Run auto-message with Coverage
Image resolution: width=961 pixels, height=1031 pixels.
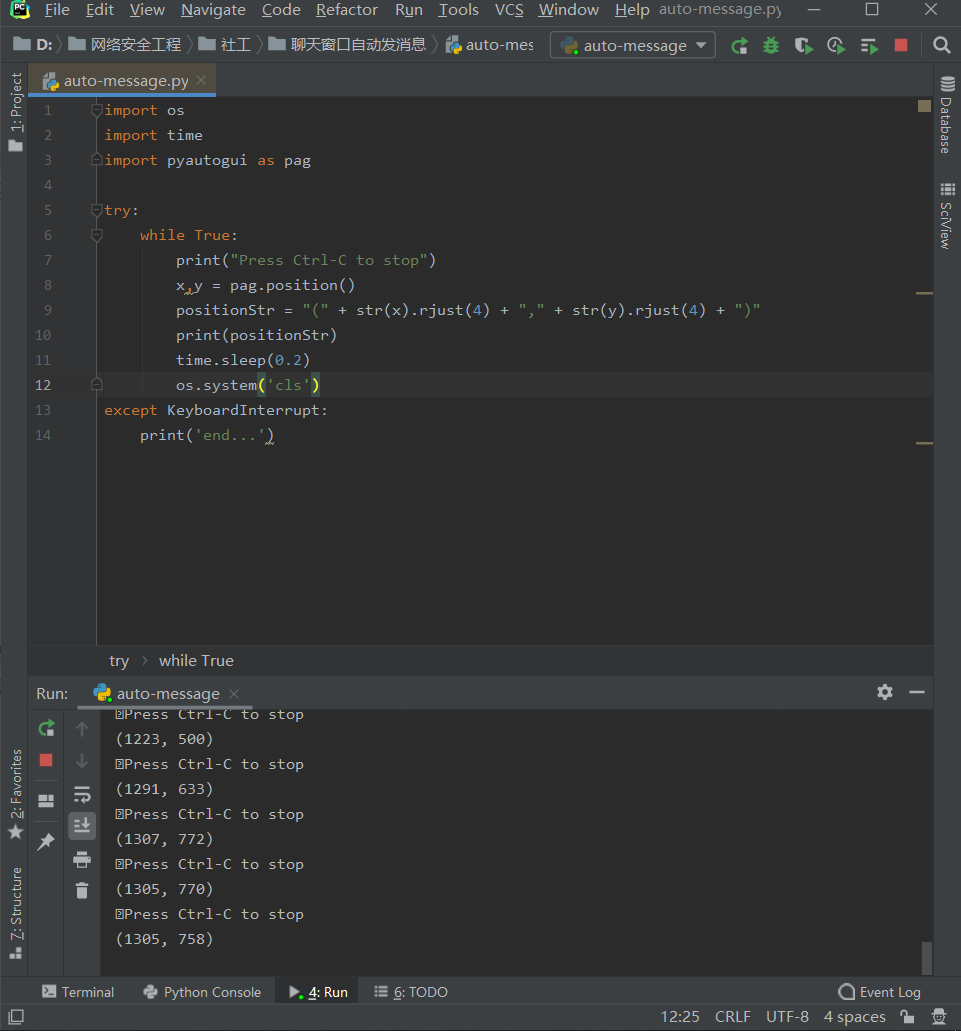coord(803,46)
